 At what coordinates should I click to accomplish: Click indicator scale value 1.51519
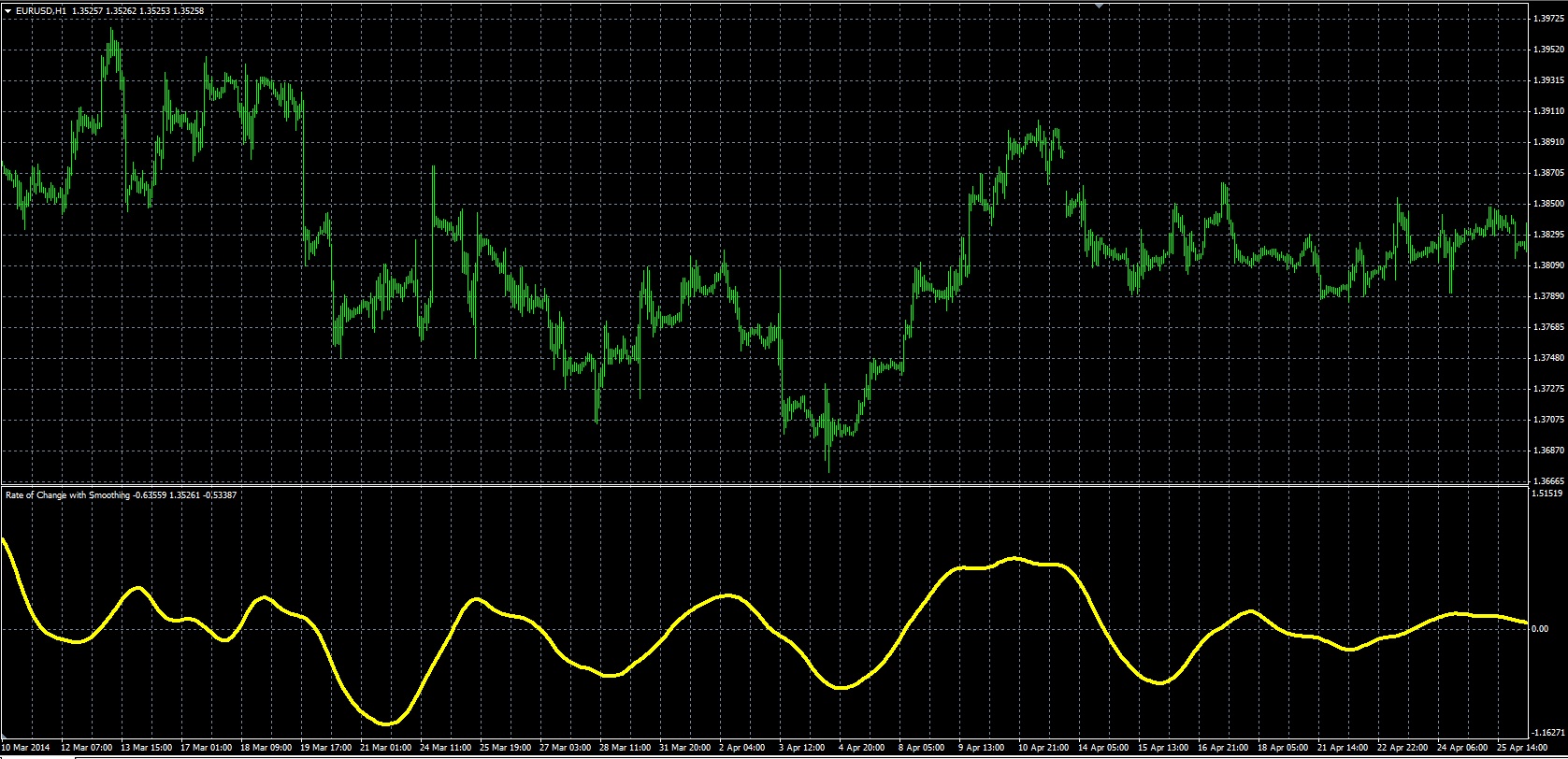coord(1547,492)
